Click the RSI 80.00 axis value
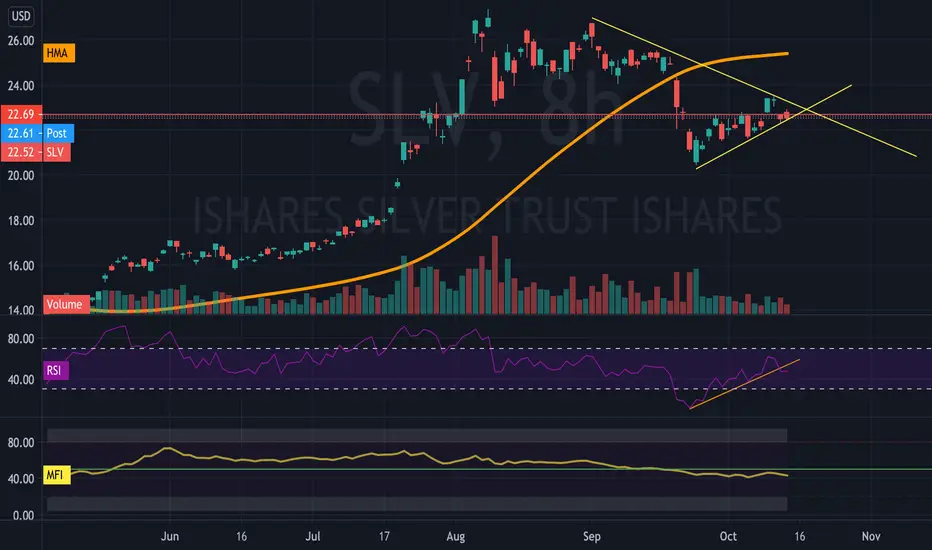932x550 pixels. [21, 339]
